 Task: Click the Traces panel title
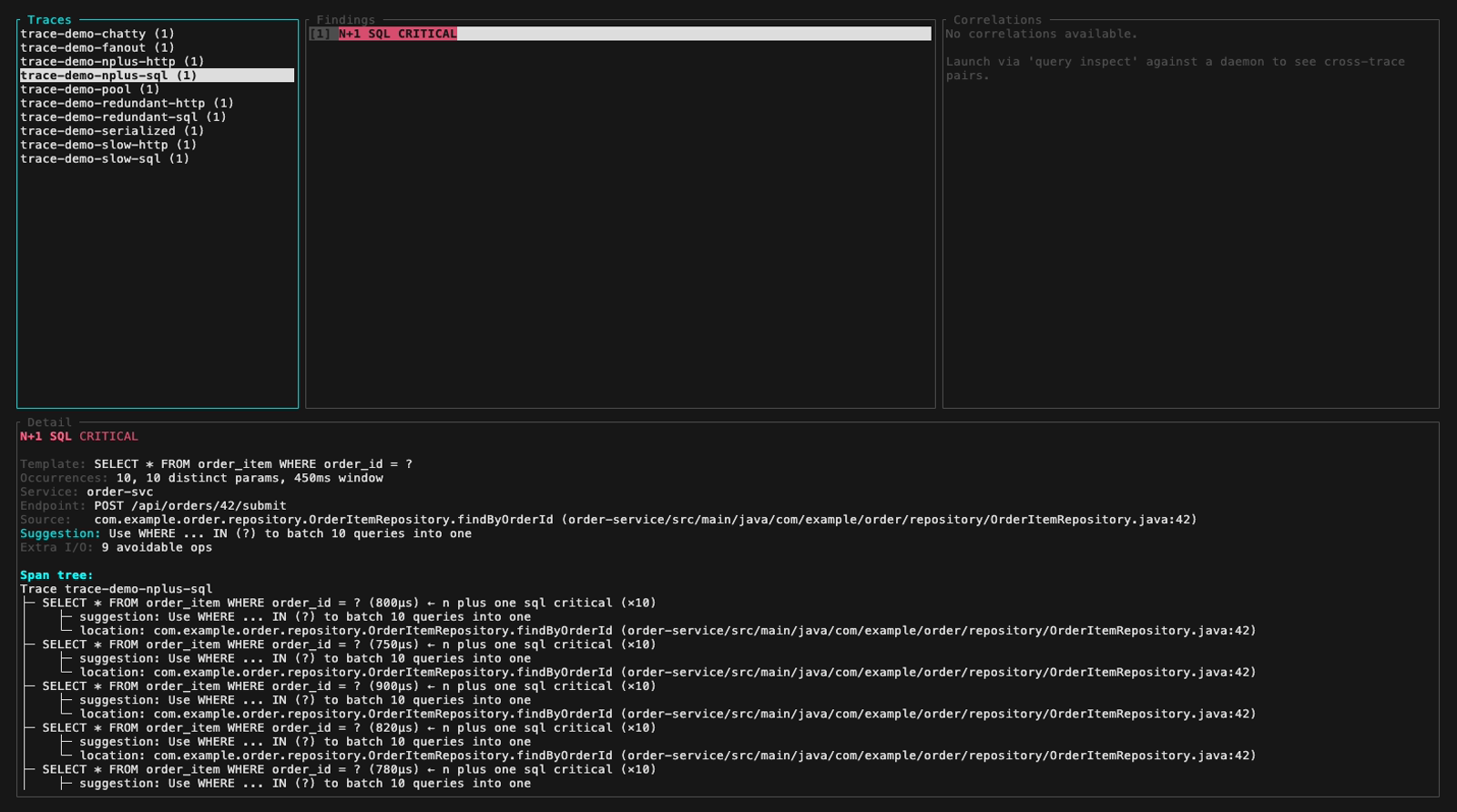click(49, 20)
